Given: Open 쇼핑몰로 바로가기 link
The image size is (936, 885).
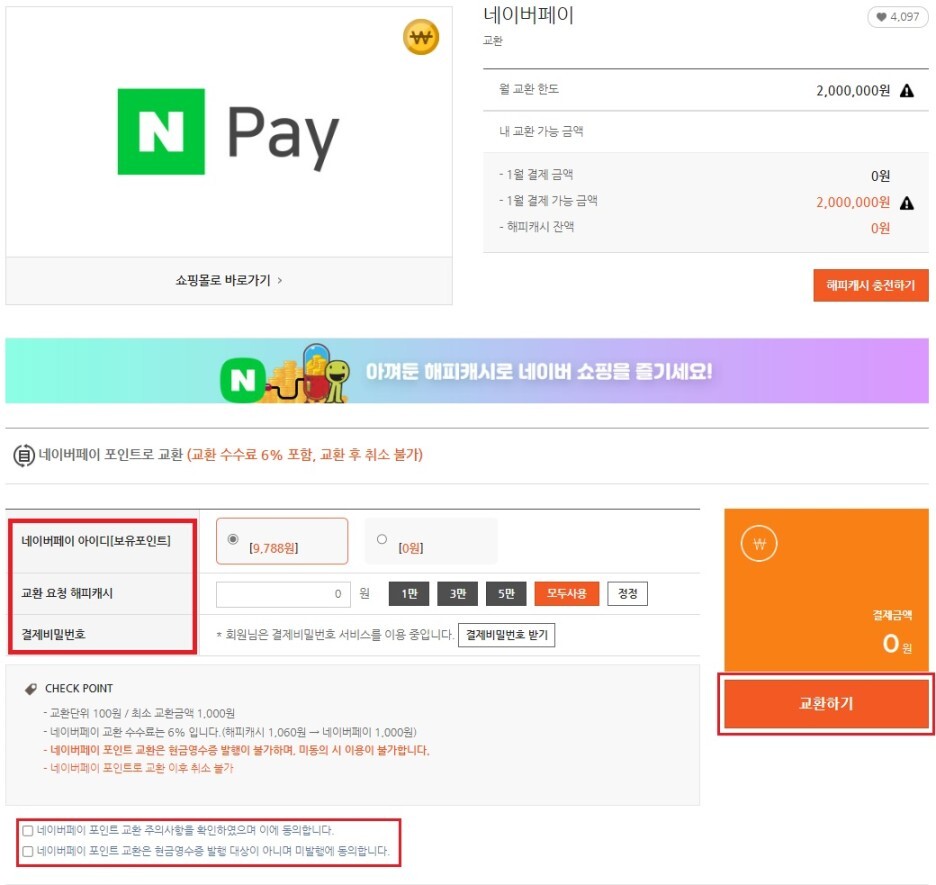Looking at the screenshot, I should pos(229,280).
